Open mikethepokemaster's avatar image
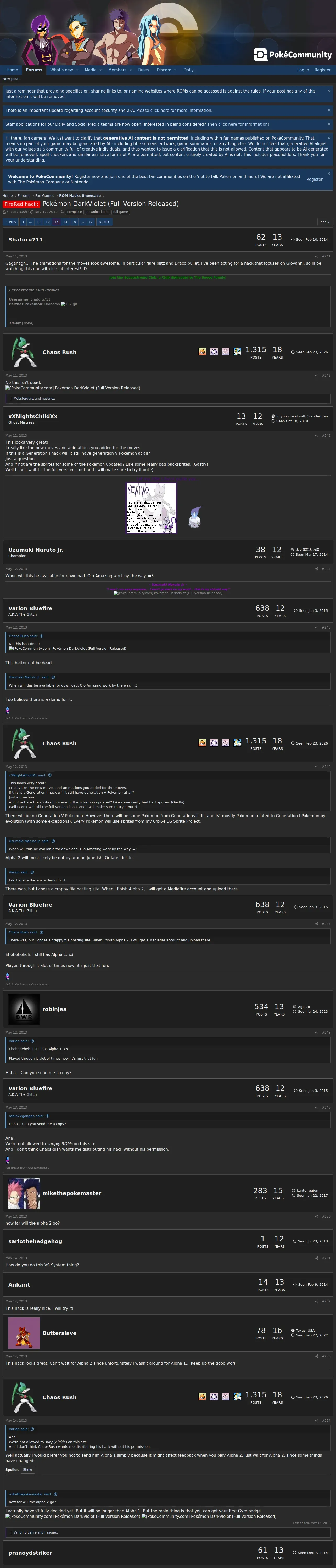 [24, 1192]
